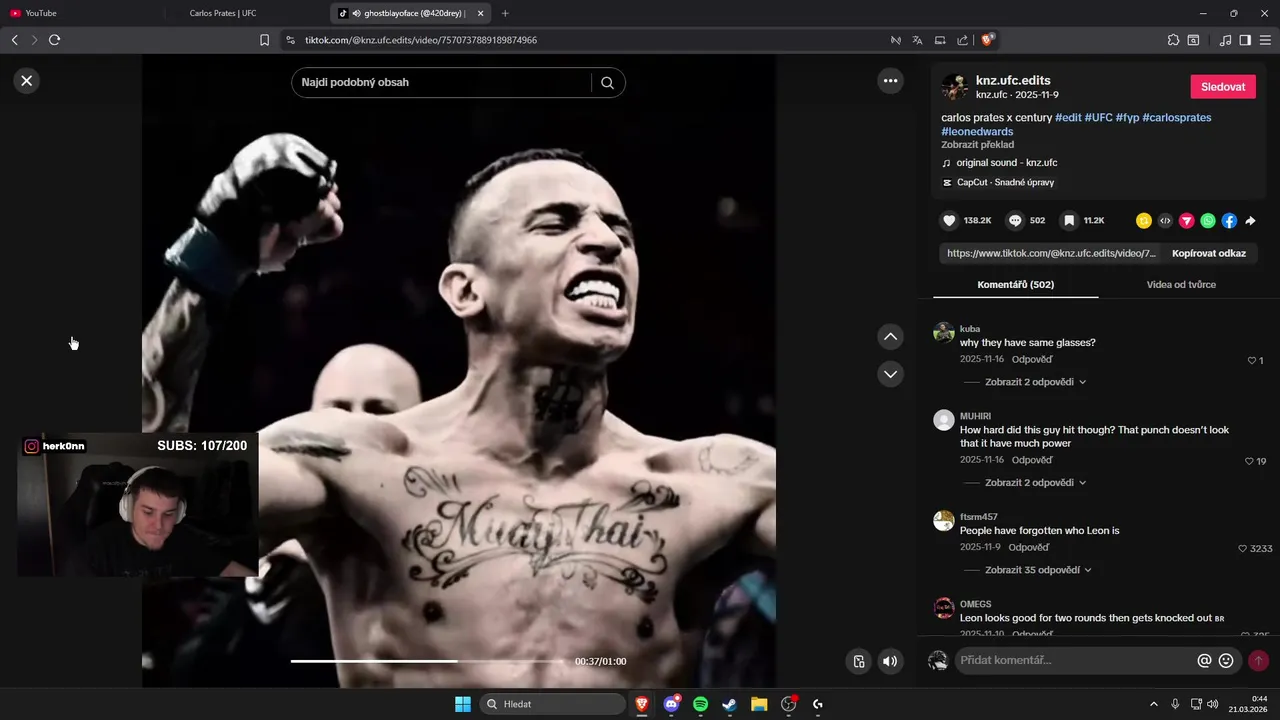Viewport: 1280px width, 720px height.
Task: Switch to the Videa od tvůrce tab
Action: (1181, 285)
